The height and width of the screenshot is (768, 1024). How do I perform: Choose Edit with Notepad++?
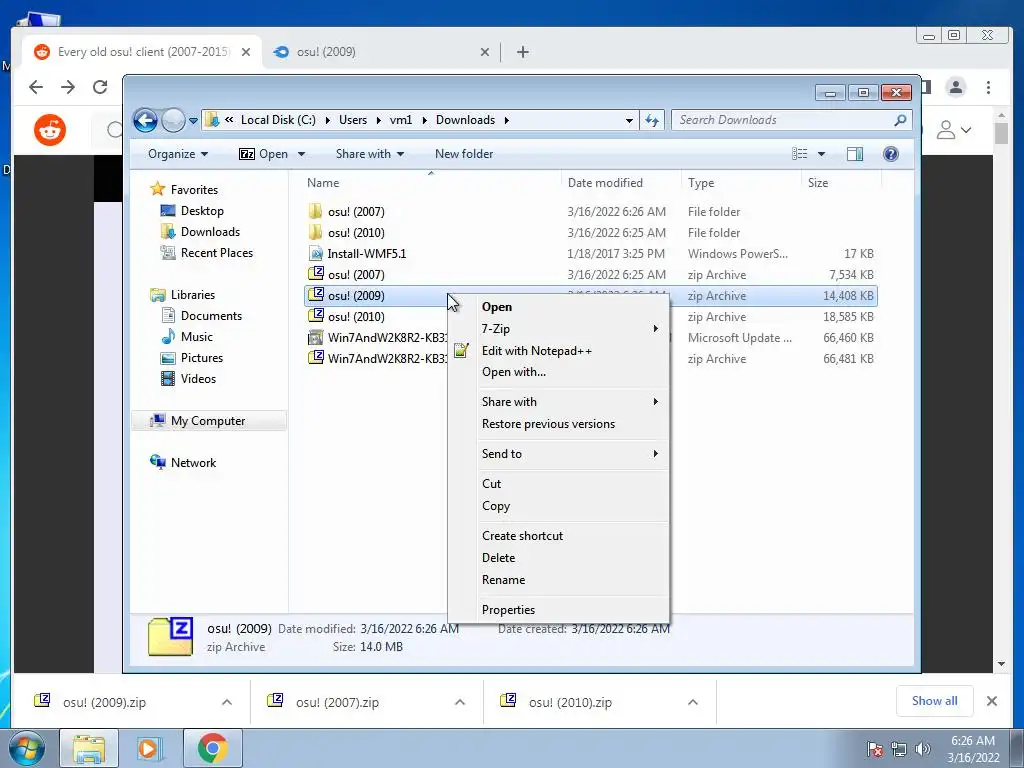[558, 351]
